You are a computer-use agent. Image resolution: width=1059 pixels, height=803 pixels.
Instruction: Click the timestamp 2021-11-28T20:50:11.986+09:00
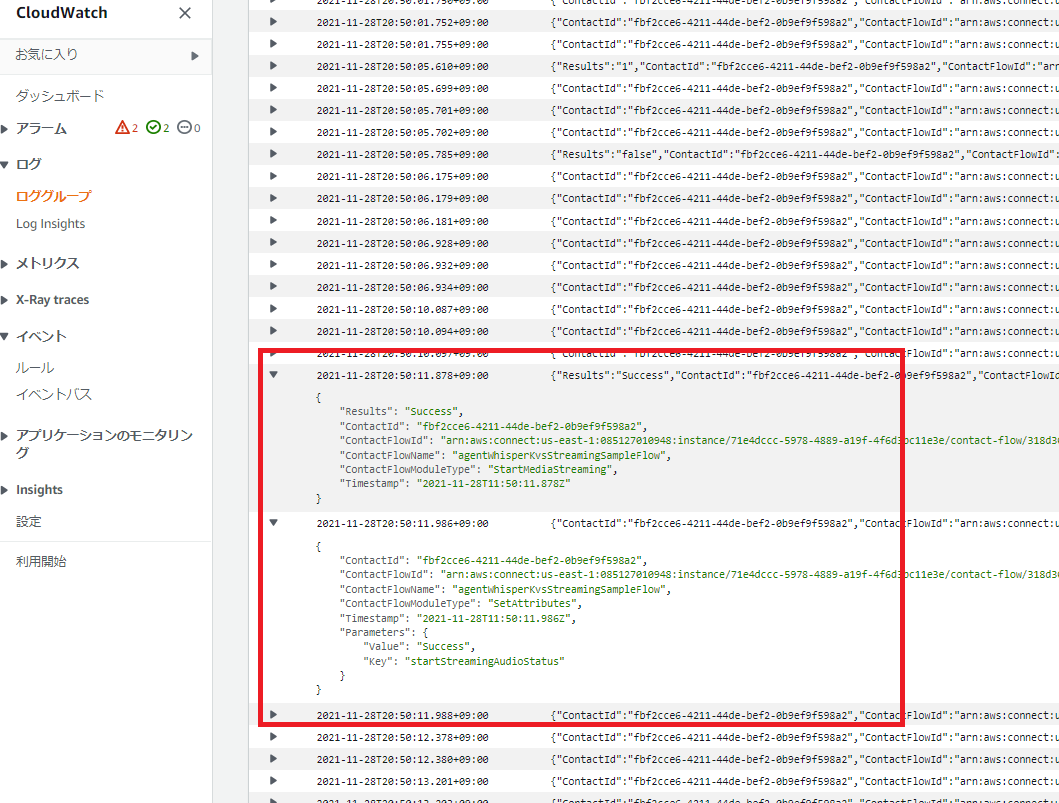(x=403, y=523)
